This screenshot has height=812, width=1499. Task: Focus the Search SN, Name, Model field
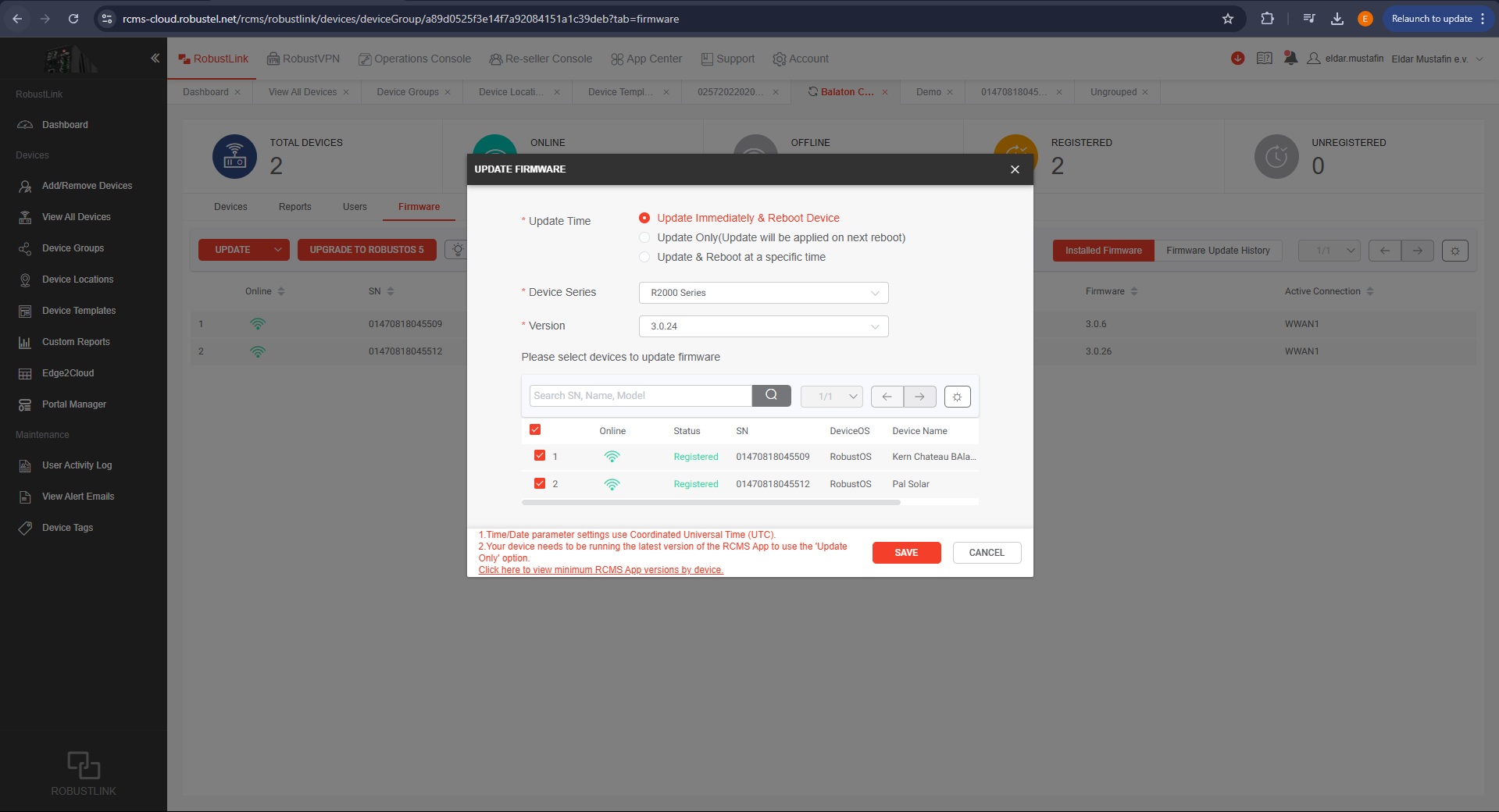[641, 396]
